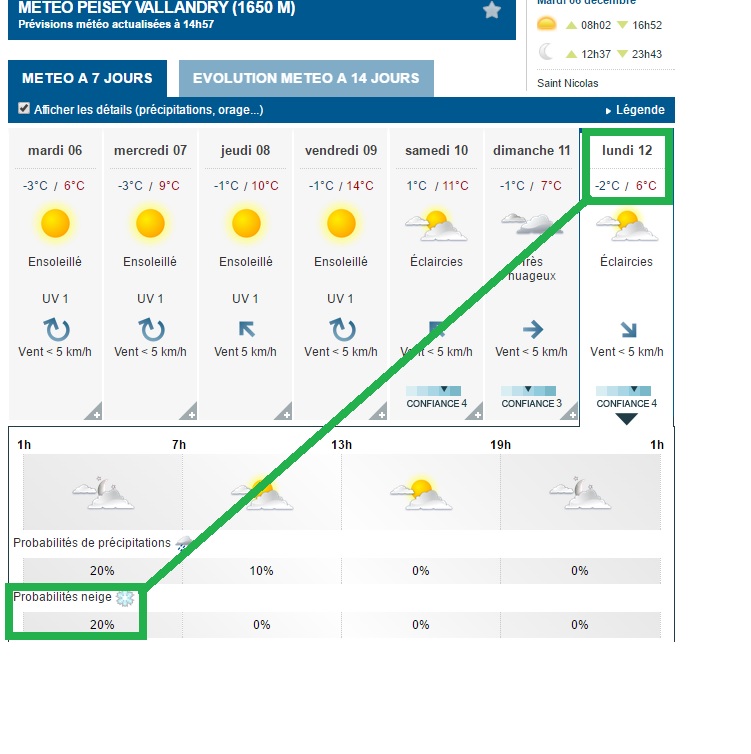Expand vendredi 09 details with plus corner
Image resolution: width=751 pixels, height=754 pixels.
click(x=380, y=412)
